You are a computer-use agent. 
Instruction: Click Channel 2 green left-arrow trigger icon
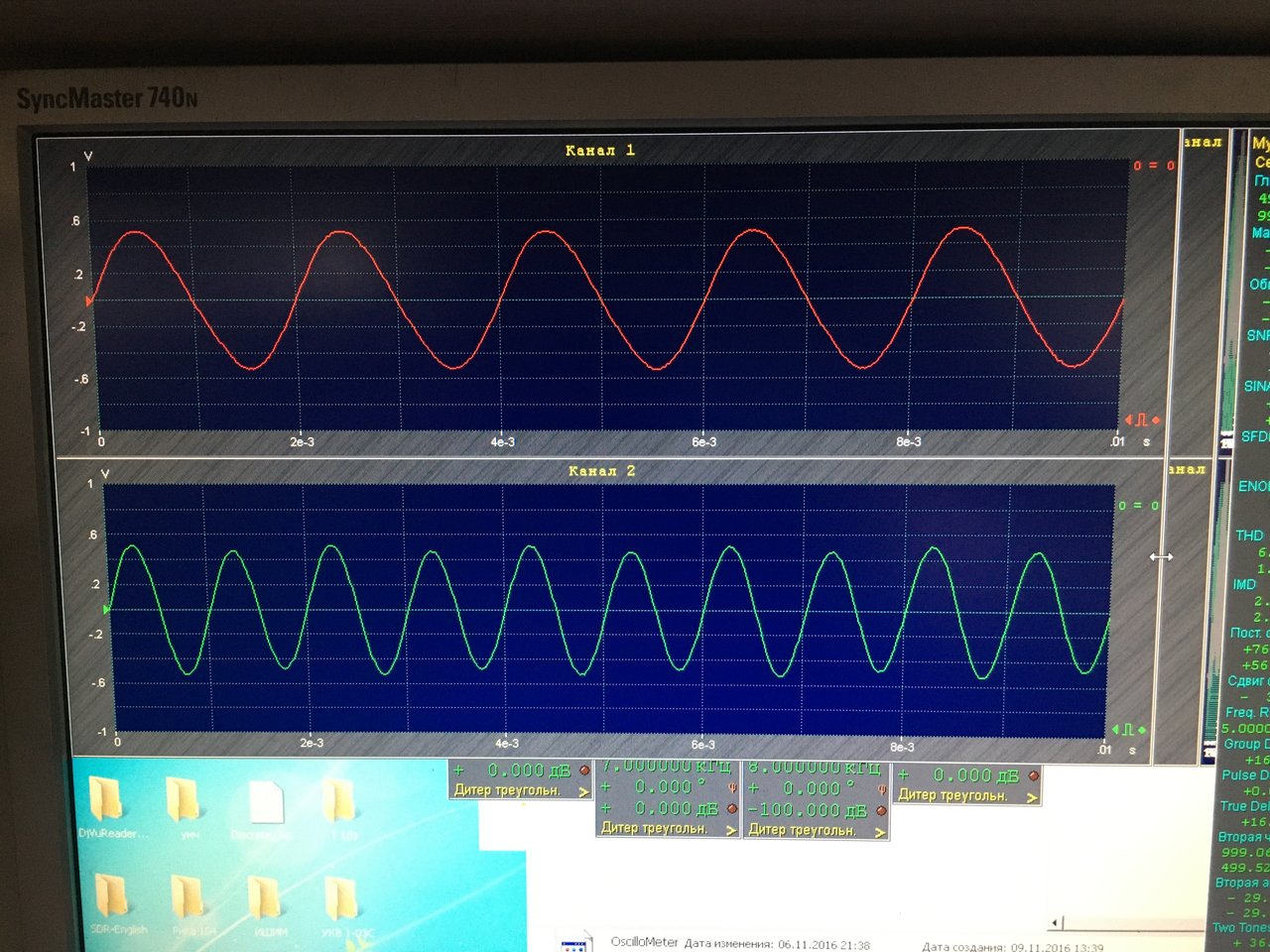[1115, 730]
